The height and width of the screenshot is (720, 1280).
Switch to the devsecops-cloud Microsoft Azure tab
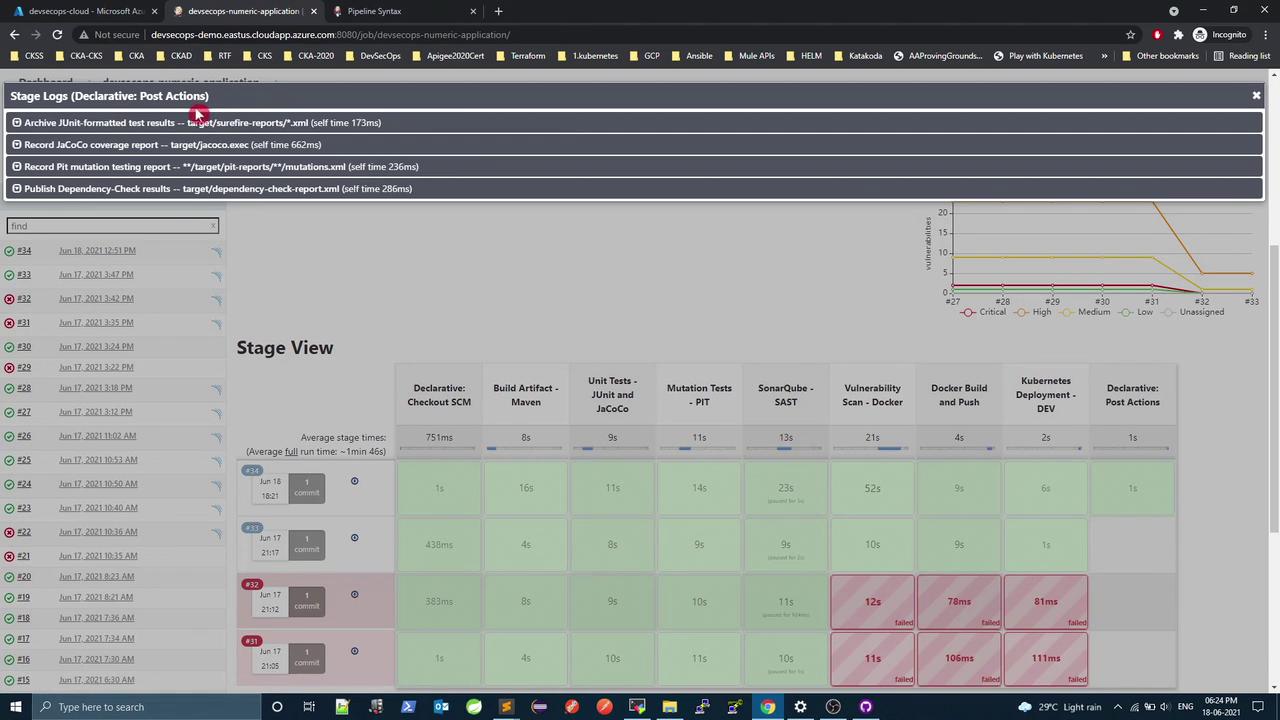tap(85, 11)
